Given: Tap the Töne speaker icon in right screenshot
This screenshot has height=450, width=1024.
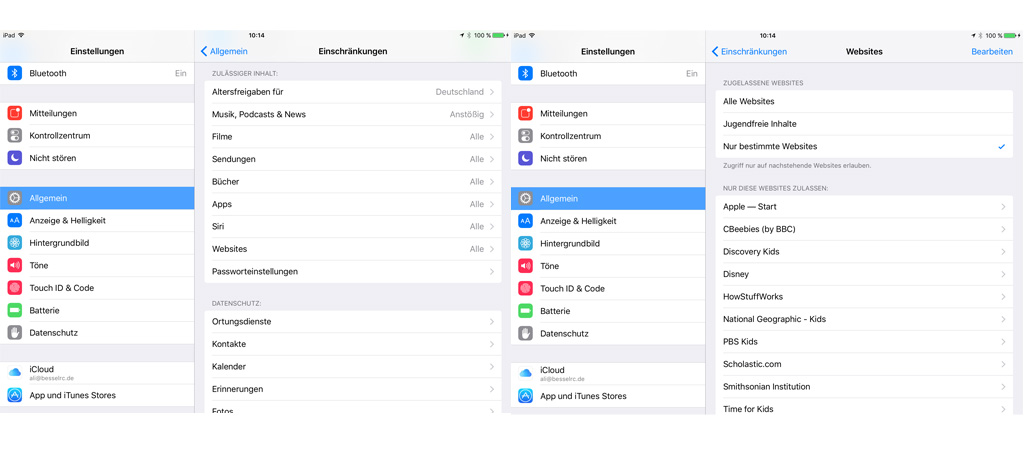Looking at the screenshot, I should pos(525,266).
